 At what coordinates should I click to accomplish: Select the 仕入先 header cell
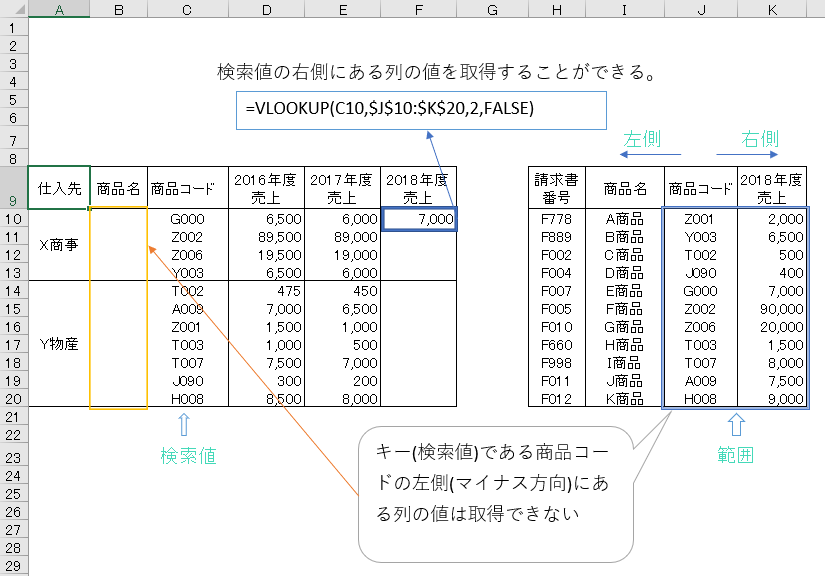[x=59, y=188]
